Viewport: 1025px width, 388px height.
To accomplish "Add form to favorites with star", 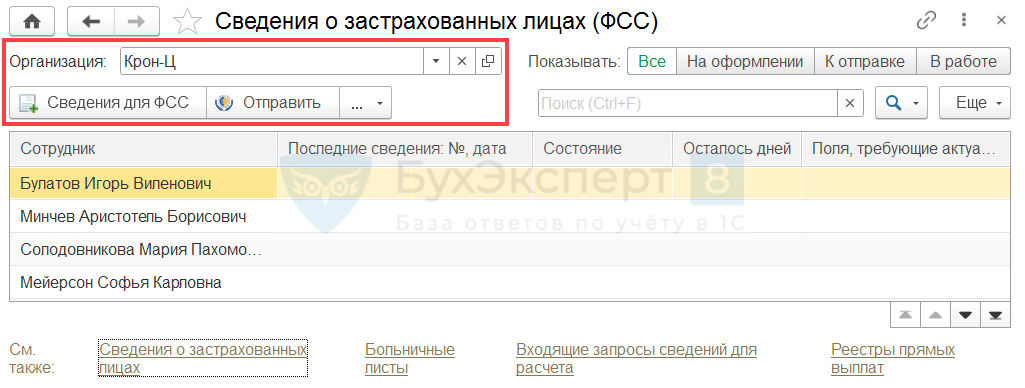I will (188, 22).
